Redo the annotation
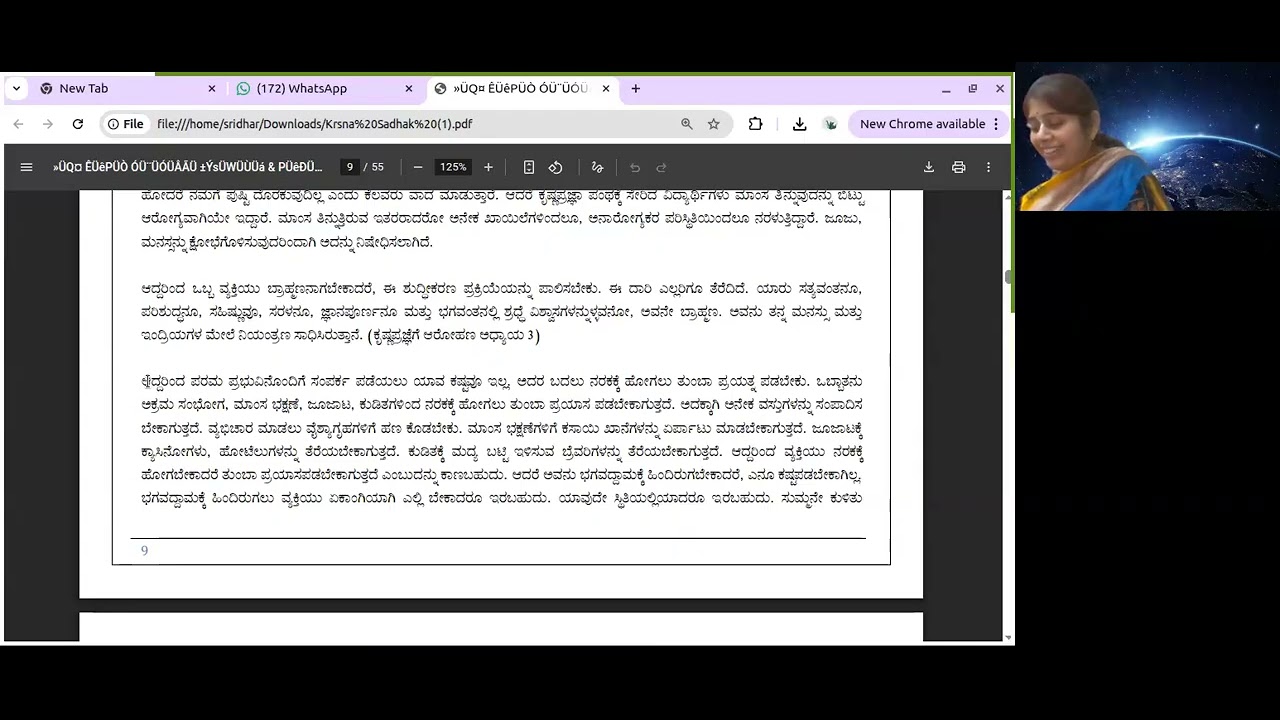This screenshot has height=720, width=1280. pyautogui.click(x=661, y=167)
